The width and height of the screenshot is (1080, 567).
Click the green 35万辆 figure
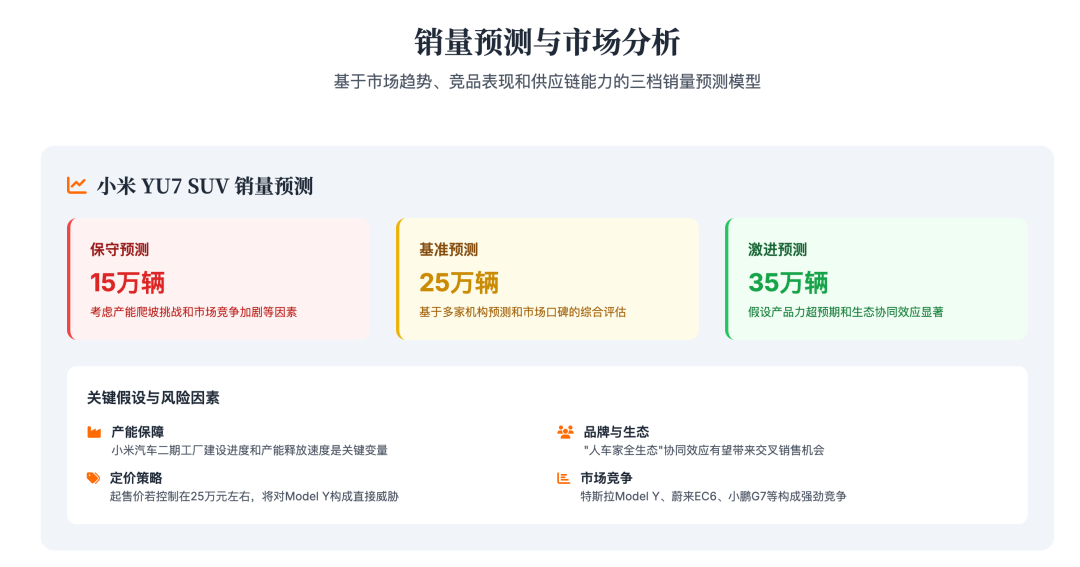coord(788,282)
